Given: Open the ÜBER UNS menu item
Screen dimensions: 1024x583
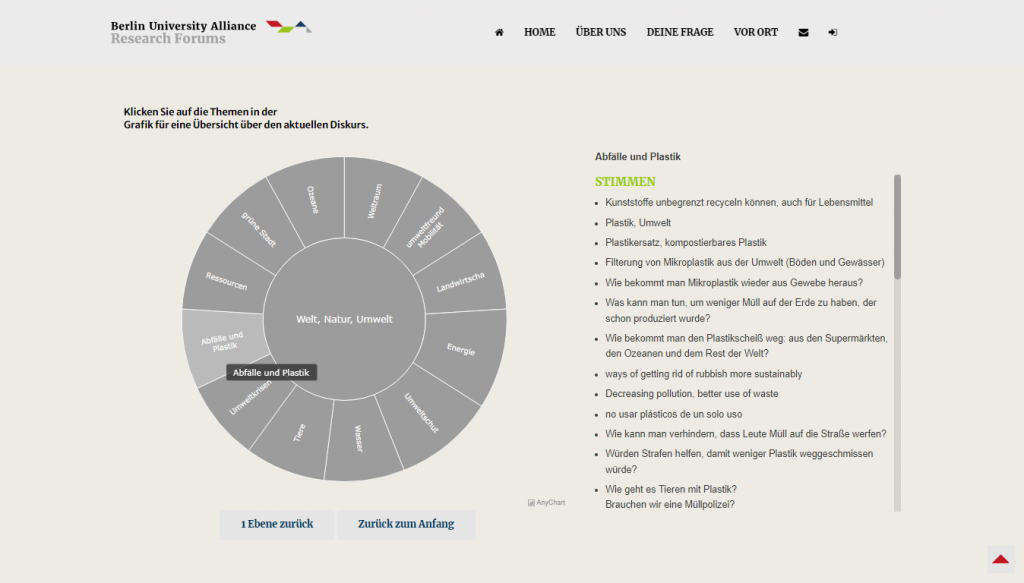Looking at the screenshot, I should [600, 32].
